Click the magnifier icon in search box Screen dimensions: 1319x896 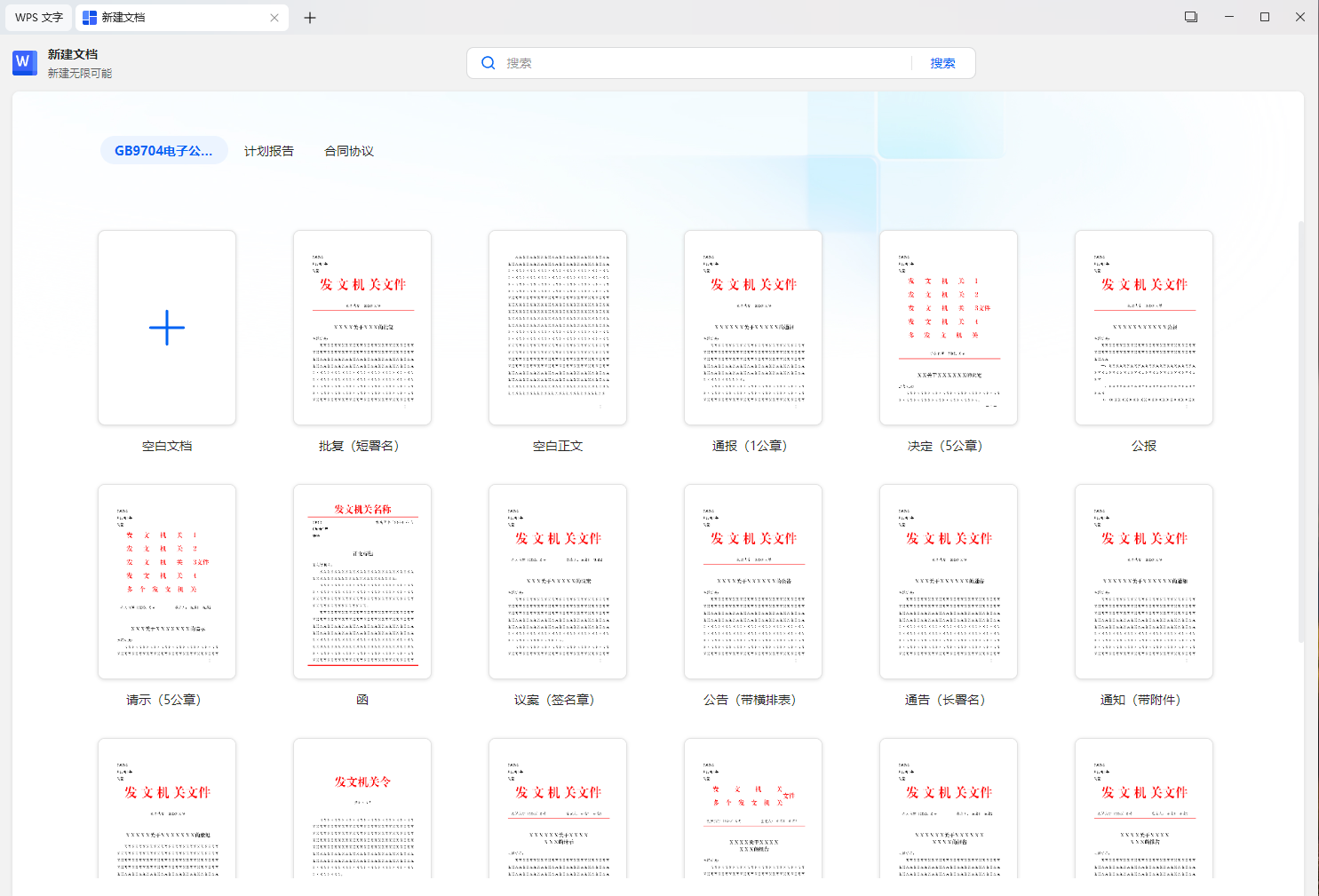click(489, 63)
